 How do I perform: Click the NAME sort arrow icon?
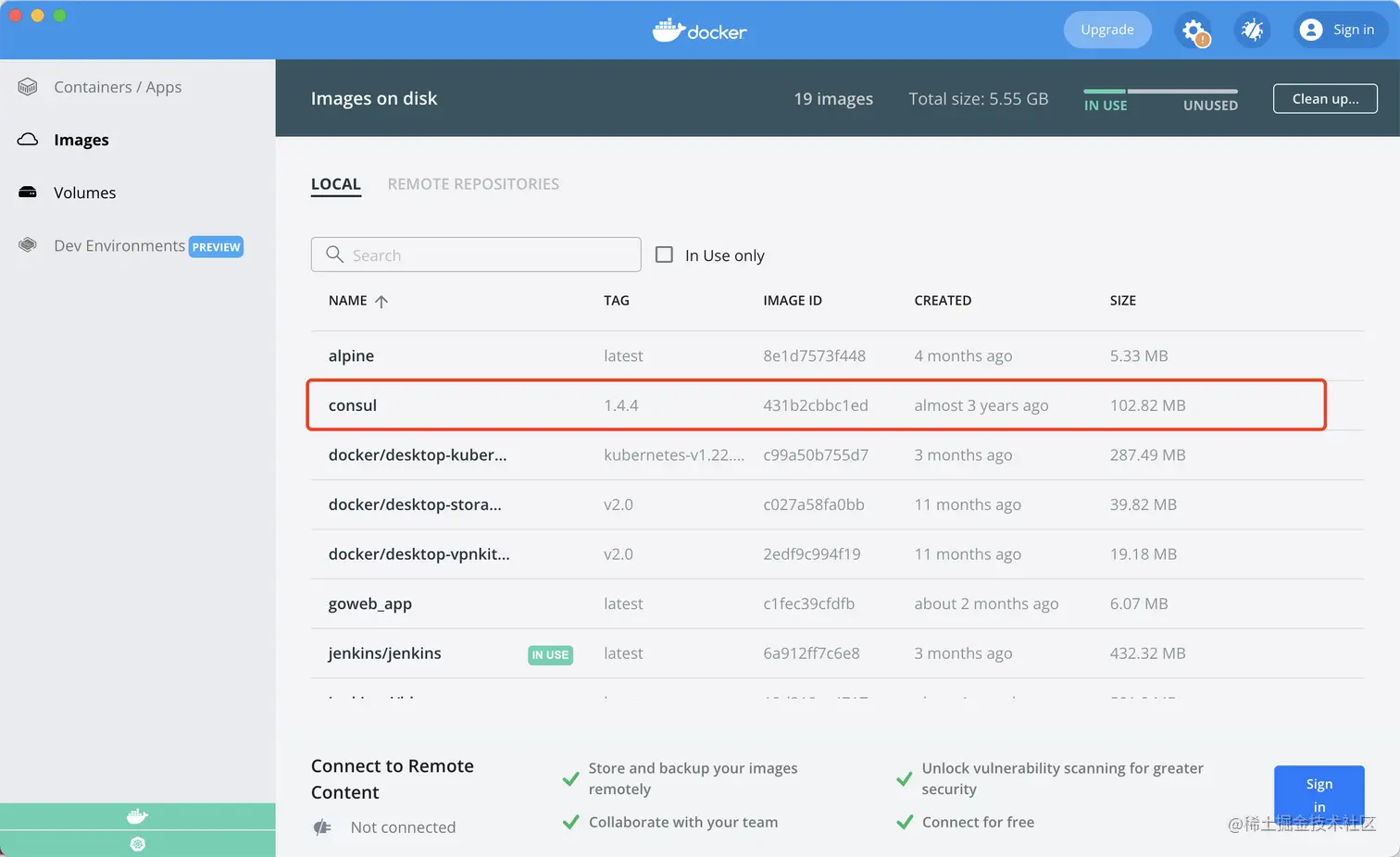(381, 301)
